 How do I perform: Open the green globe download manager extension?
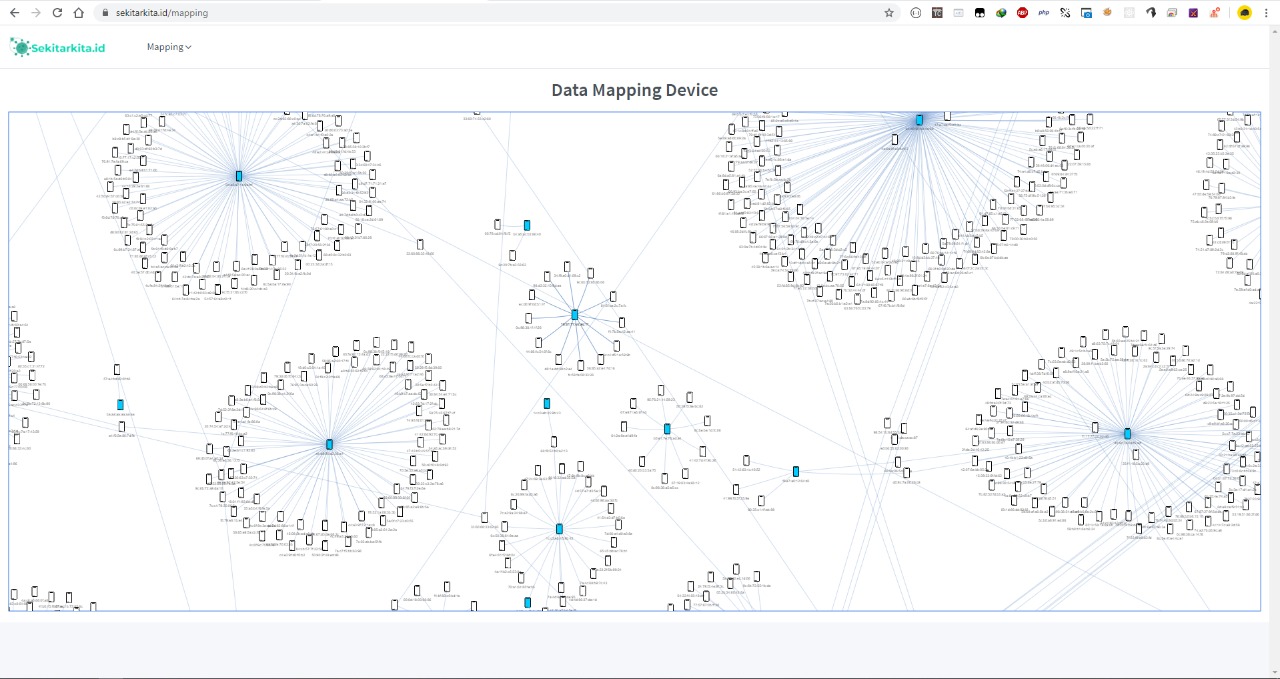1001,13
